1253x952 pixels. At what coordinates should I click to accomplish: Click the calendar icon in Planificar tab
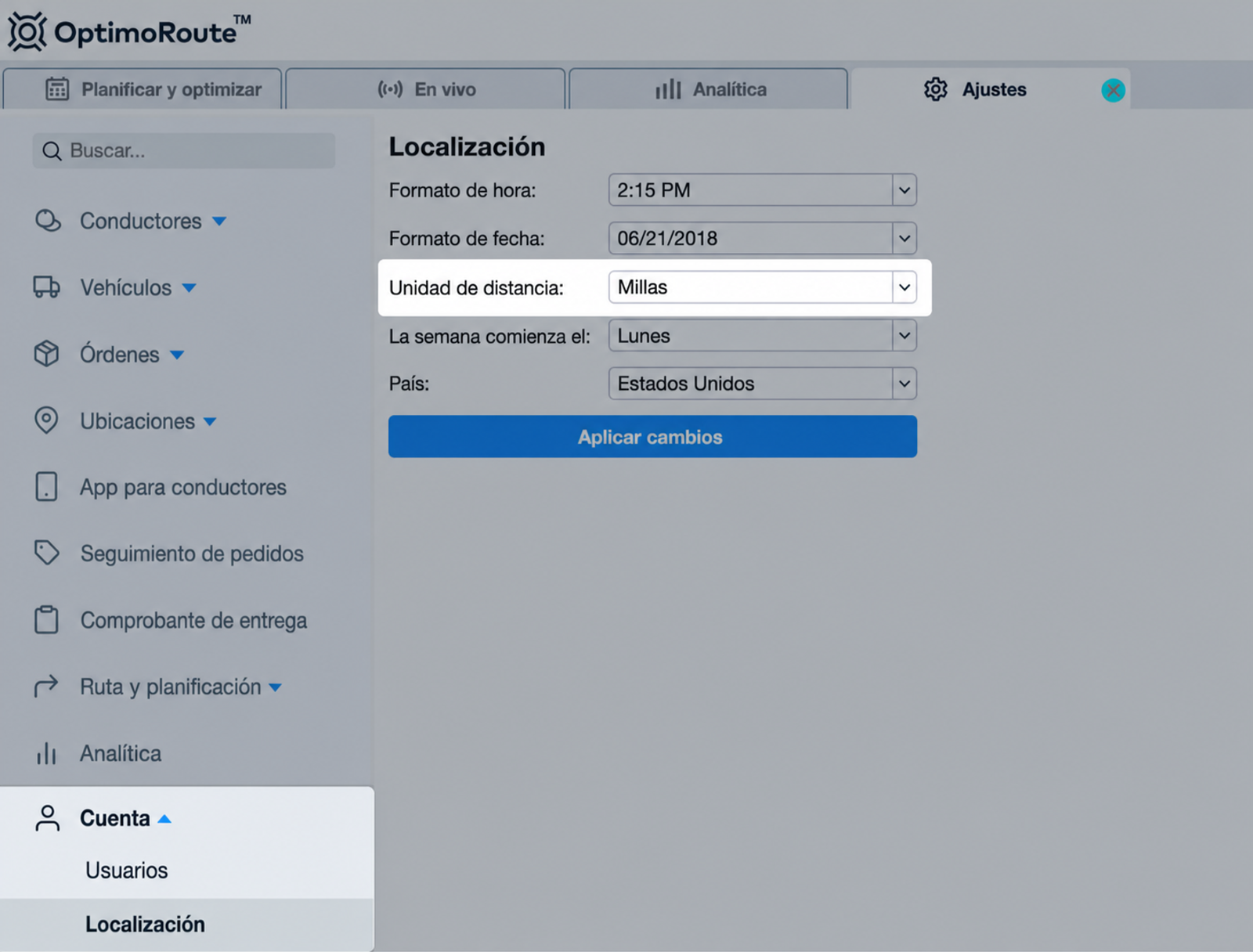pos(57,89)
